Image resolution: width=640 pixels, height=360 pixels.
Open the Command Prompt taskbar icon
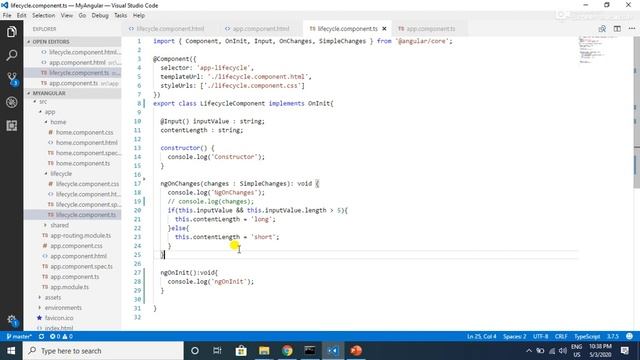click(310, 351)
